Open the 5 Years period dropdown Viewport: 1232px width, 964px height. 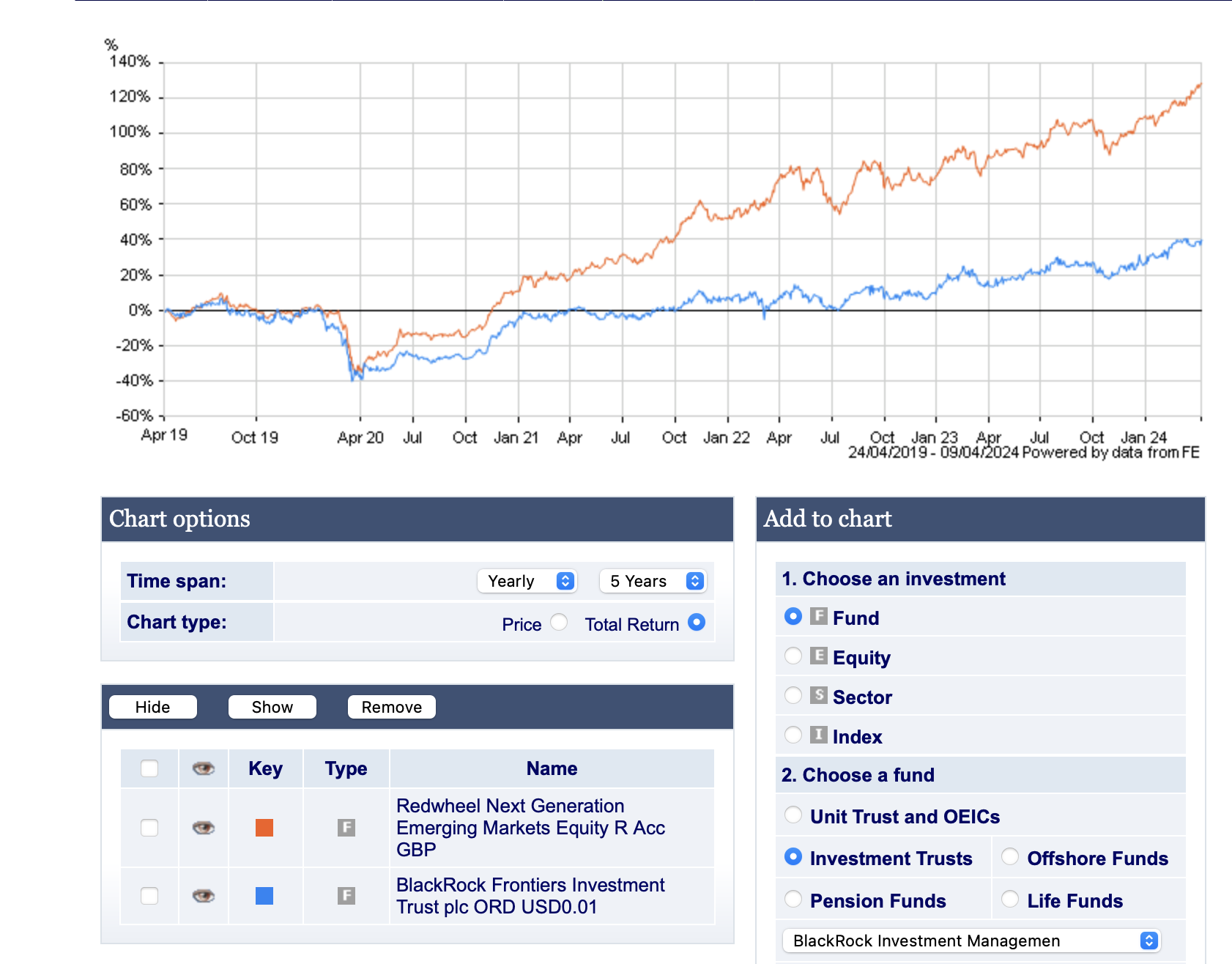[653, 581]
